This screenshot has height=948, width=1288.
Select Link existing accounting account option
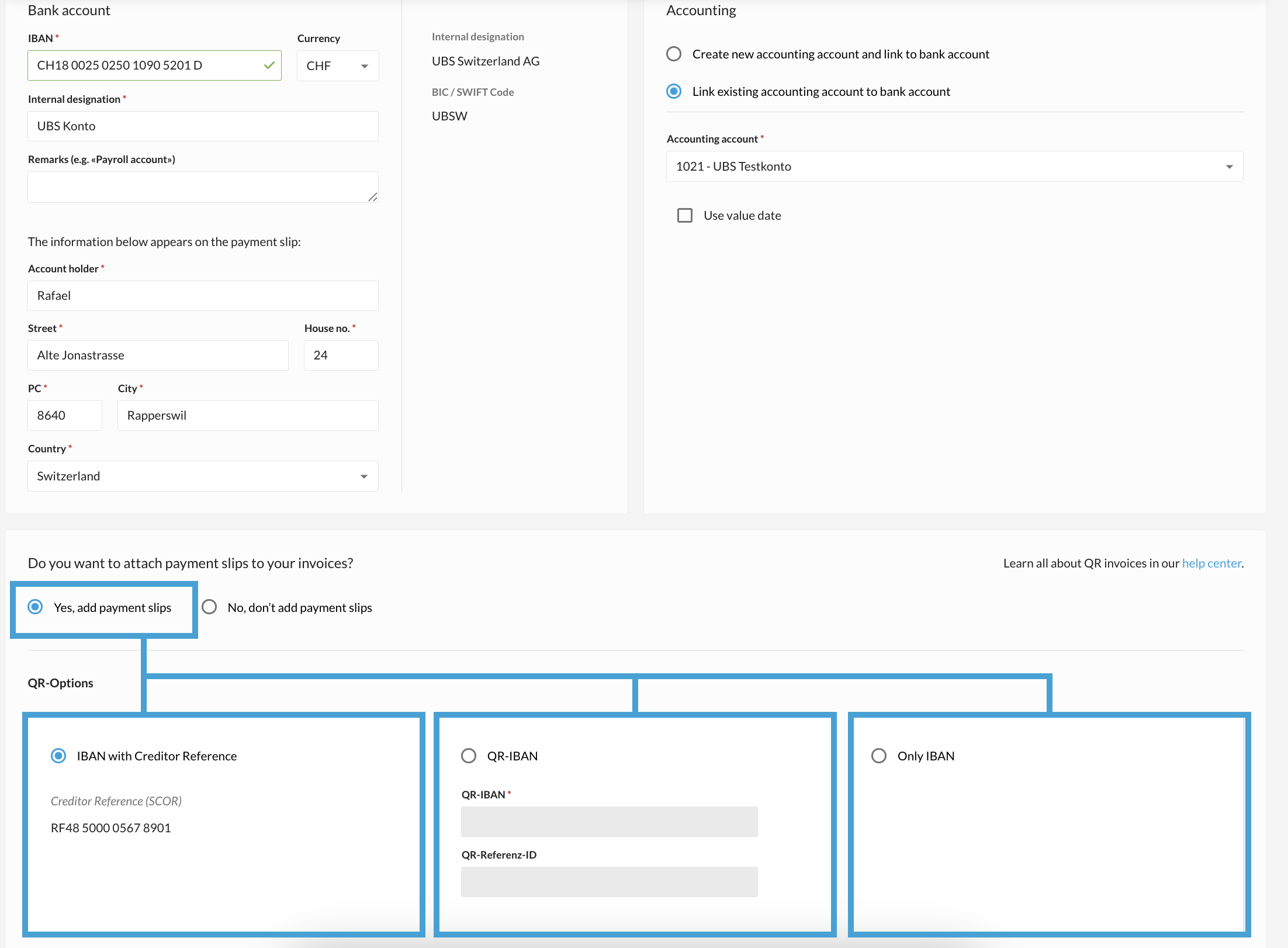click(674, 92)
